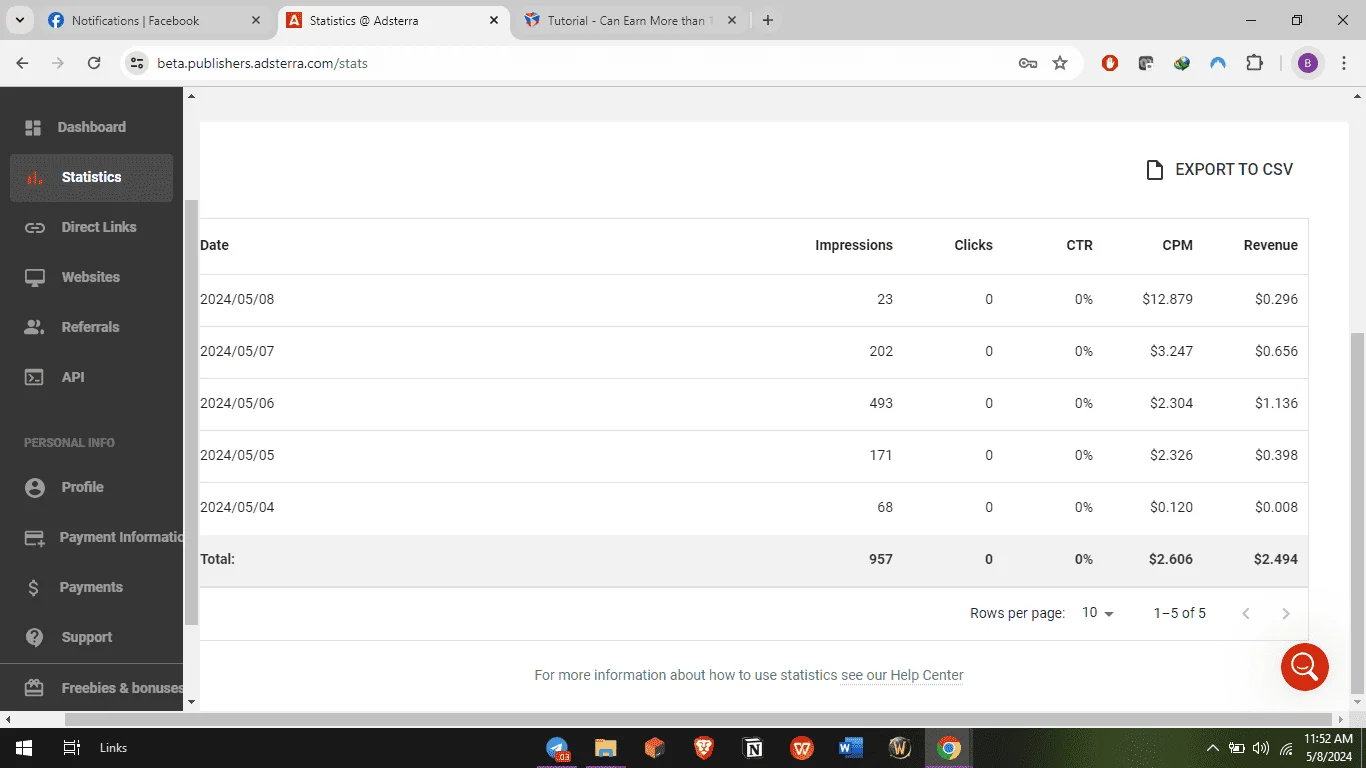Expand the rows per page dropdown
Viewport: 1366px width, 768px height.
click(1098, 613)
